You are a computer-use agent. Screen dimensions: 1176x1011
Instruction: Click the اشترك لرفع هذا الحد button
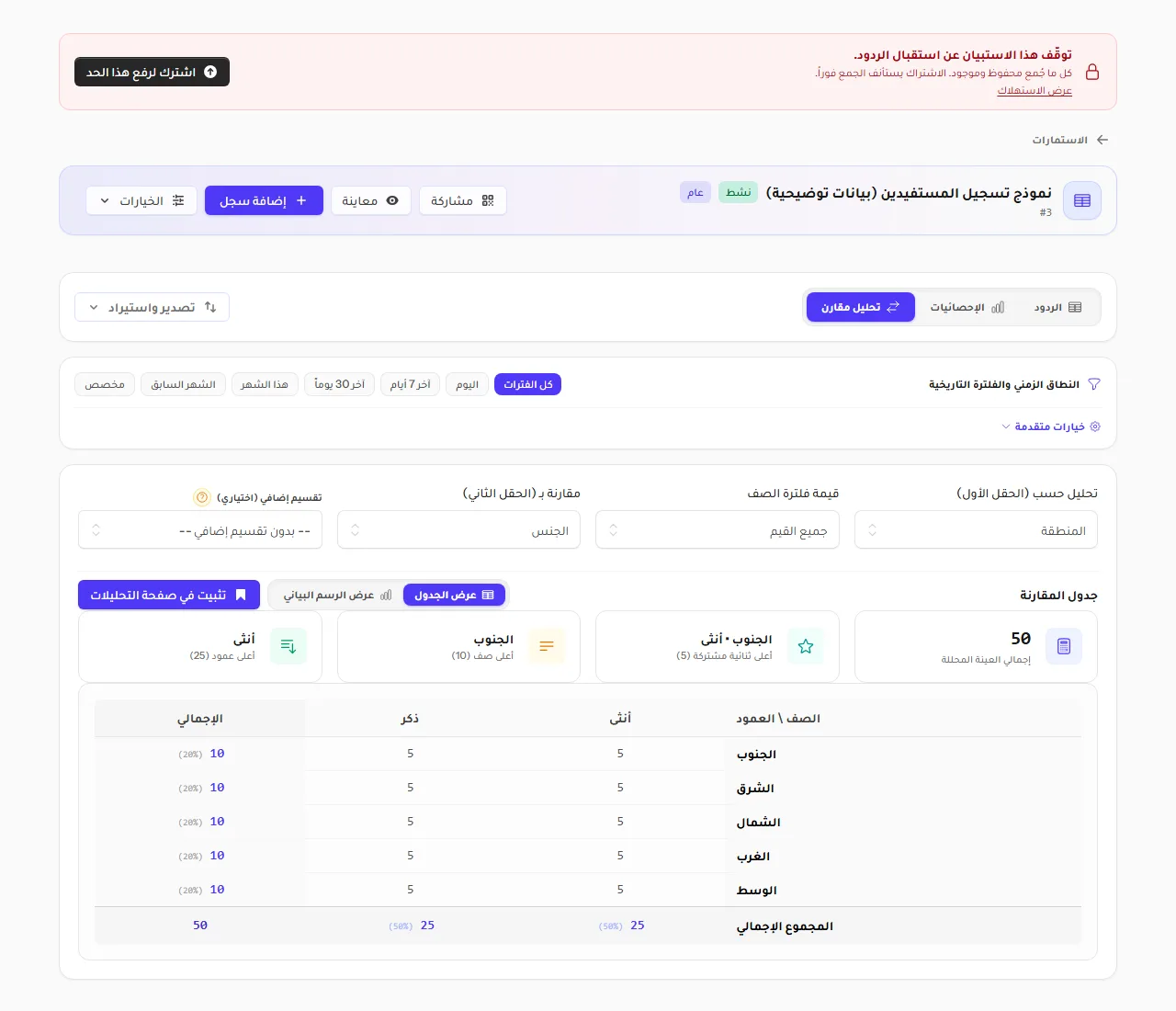tap(152, 72)
